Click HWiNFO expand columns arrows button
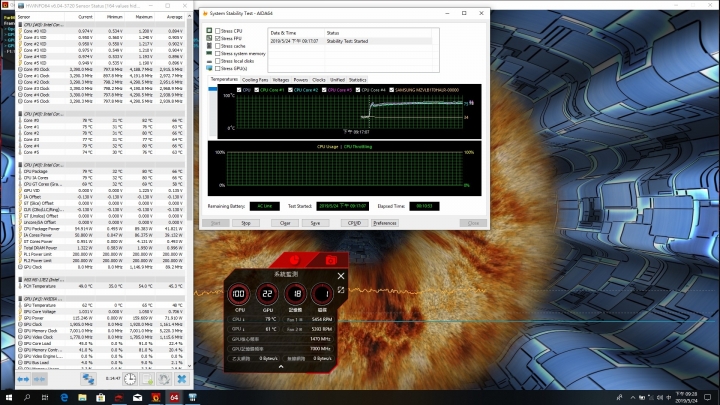720x405 pixels. coord(23,379)
